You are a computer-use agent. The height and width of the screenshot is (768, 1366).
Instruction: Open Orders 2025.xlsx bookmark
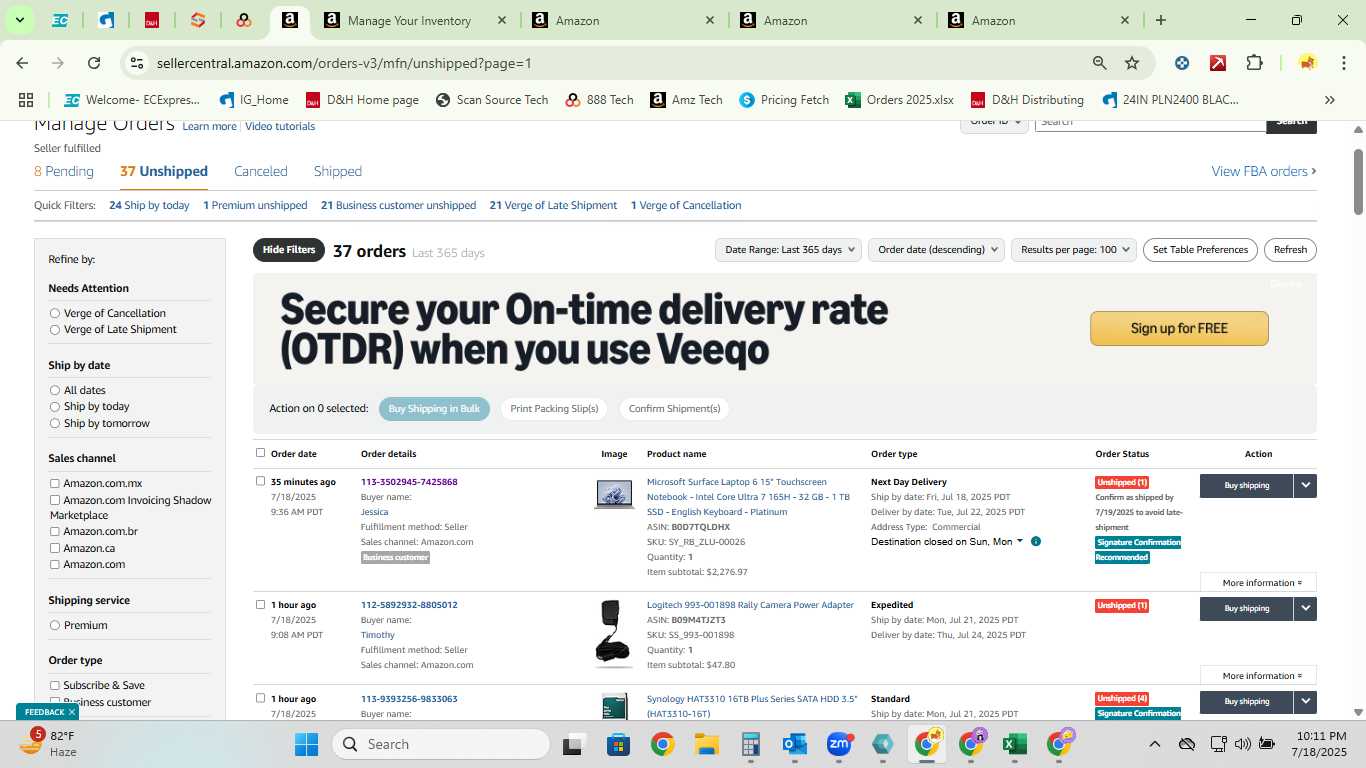coord(899,100)
